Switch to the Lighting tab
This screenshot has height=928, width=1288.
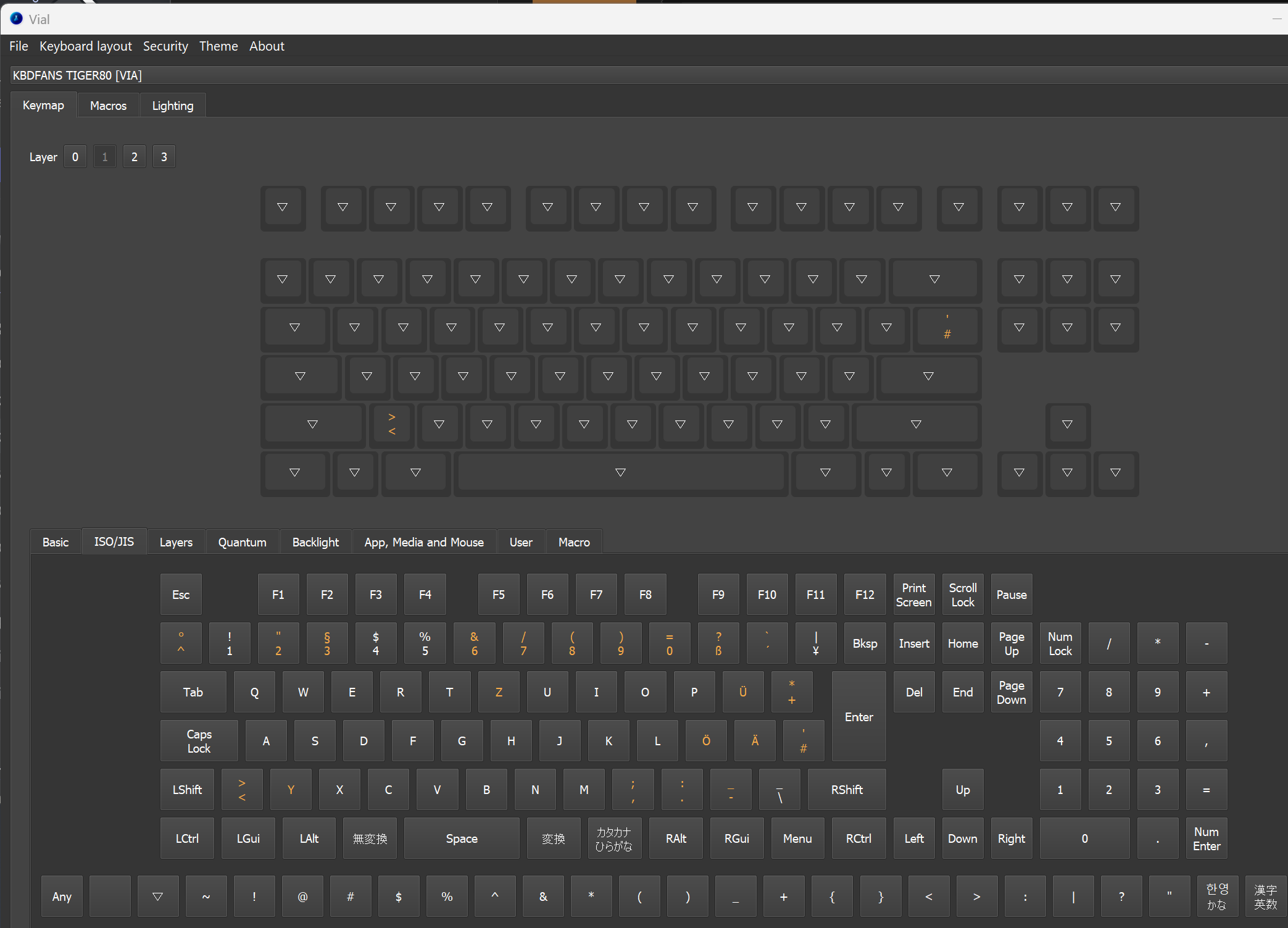pos(172,106)
